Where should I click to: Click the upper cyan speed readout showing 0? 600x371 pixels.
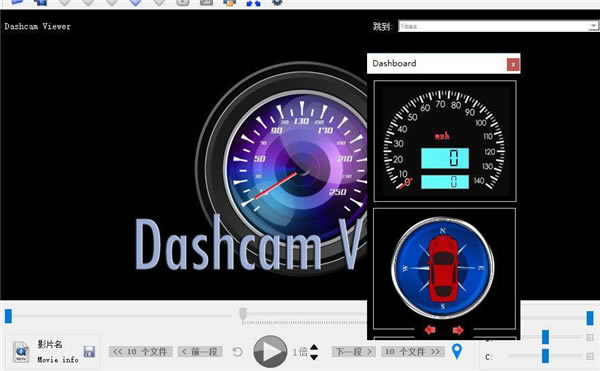pos(445,158)
